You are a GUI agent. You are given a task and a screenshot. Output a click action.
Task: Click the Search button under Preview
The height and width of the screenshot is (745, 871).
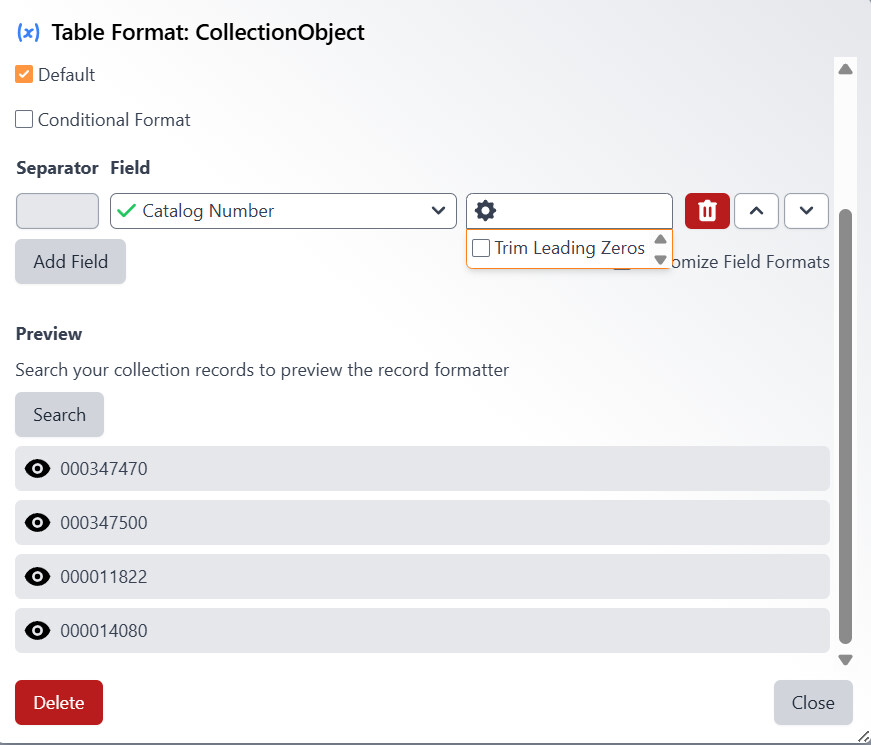pos(59,414)
